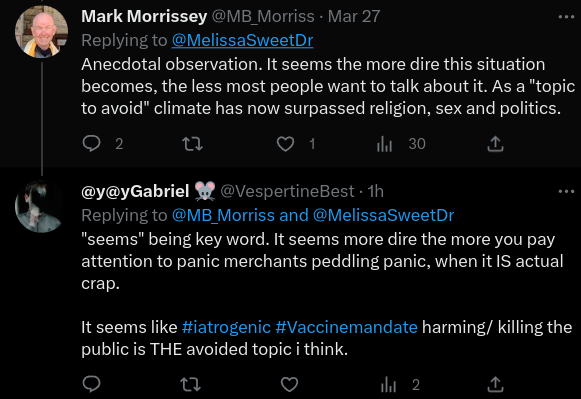581x399 pixels.
Task: Open more options for Mark Morrissey's tweet
Action: (566, 17)
